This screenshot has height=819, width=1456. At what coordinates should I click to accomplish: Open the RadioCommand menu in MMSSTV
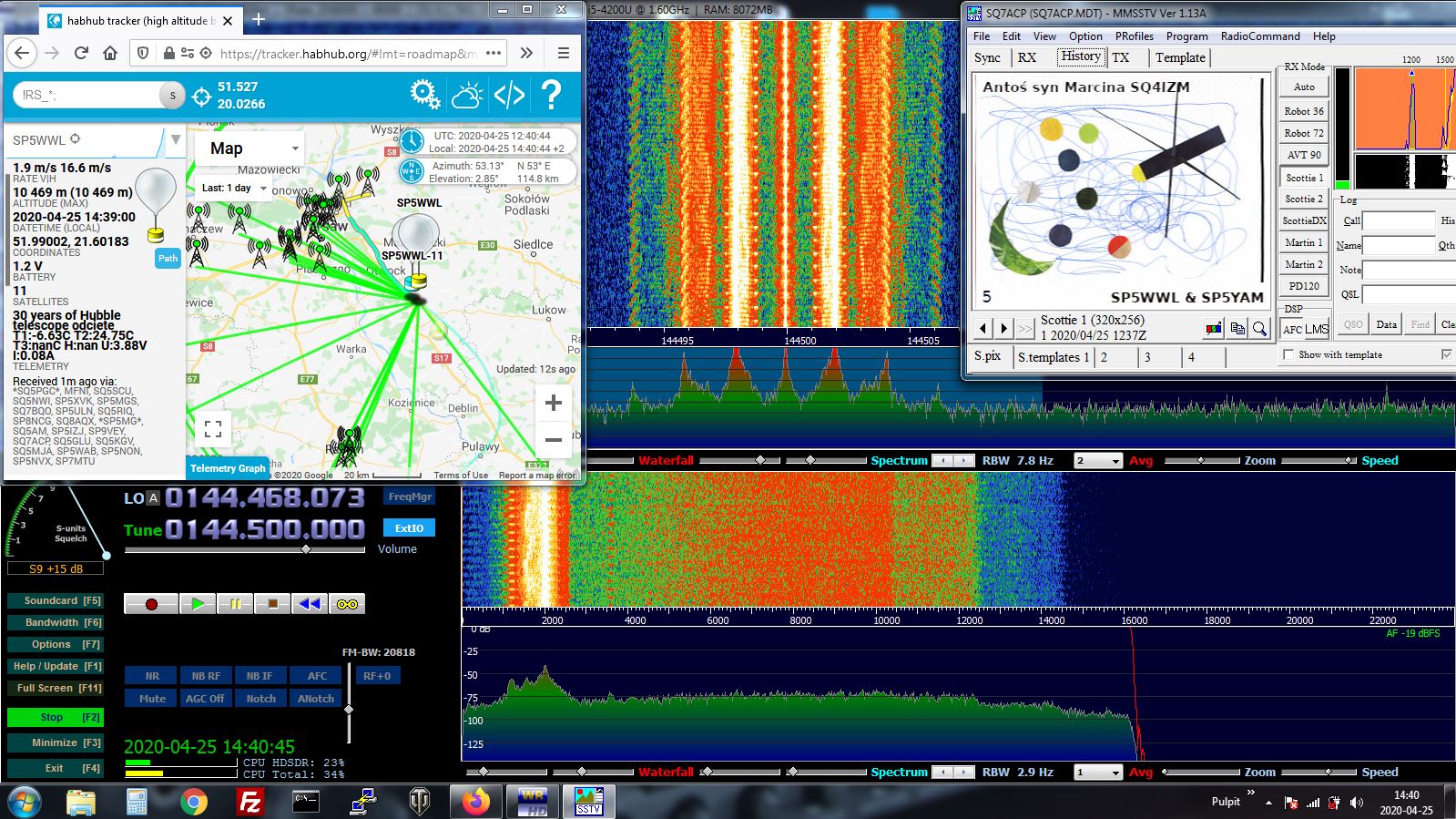click(1260, 36)
